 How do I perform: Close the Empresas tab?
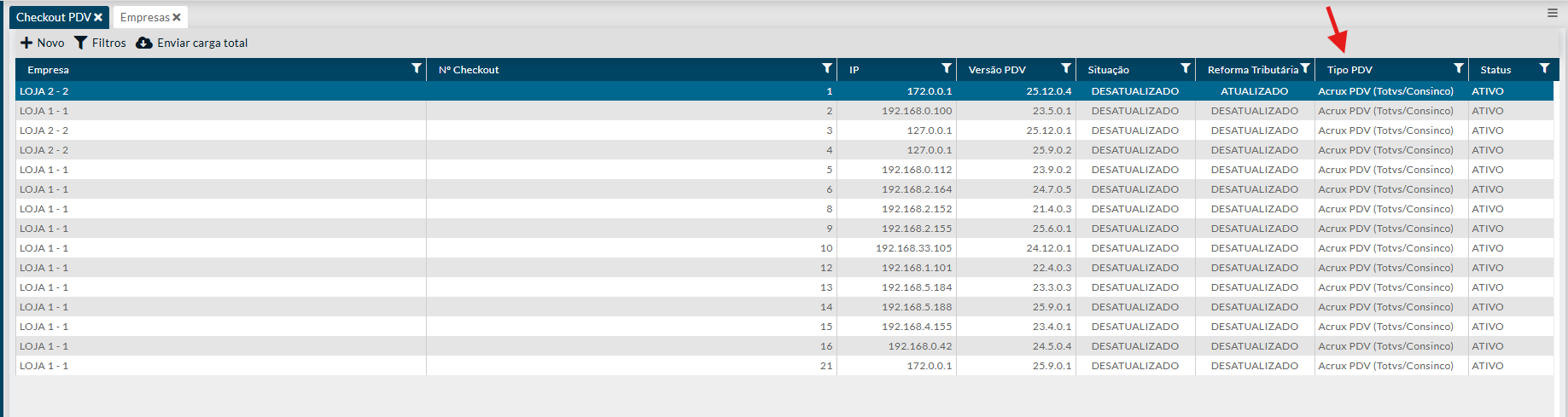177,17
